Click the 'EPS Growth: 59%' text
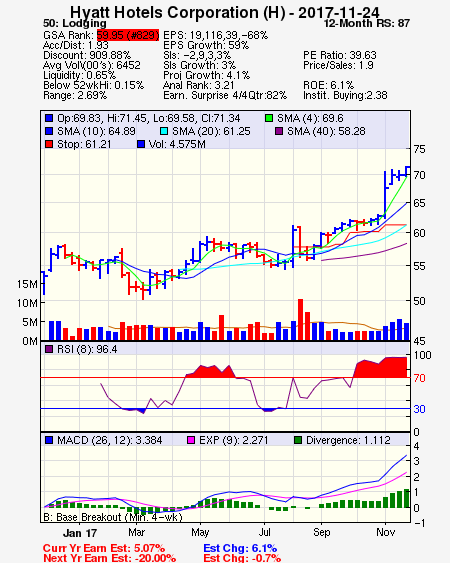450x563 pixels. click(x=206, y=45)
